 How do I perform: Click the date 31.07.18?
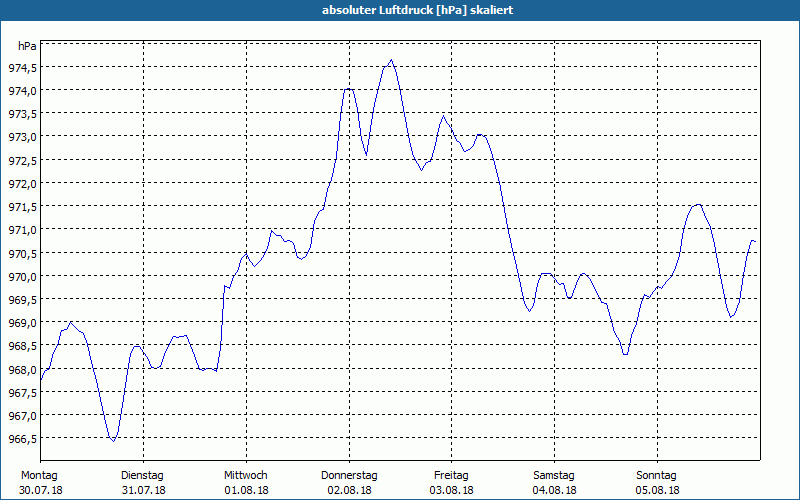tap(143, 490)
